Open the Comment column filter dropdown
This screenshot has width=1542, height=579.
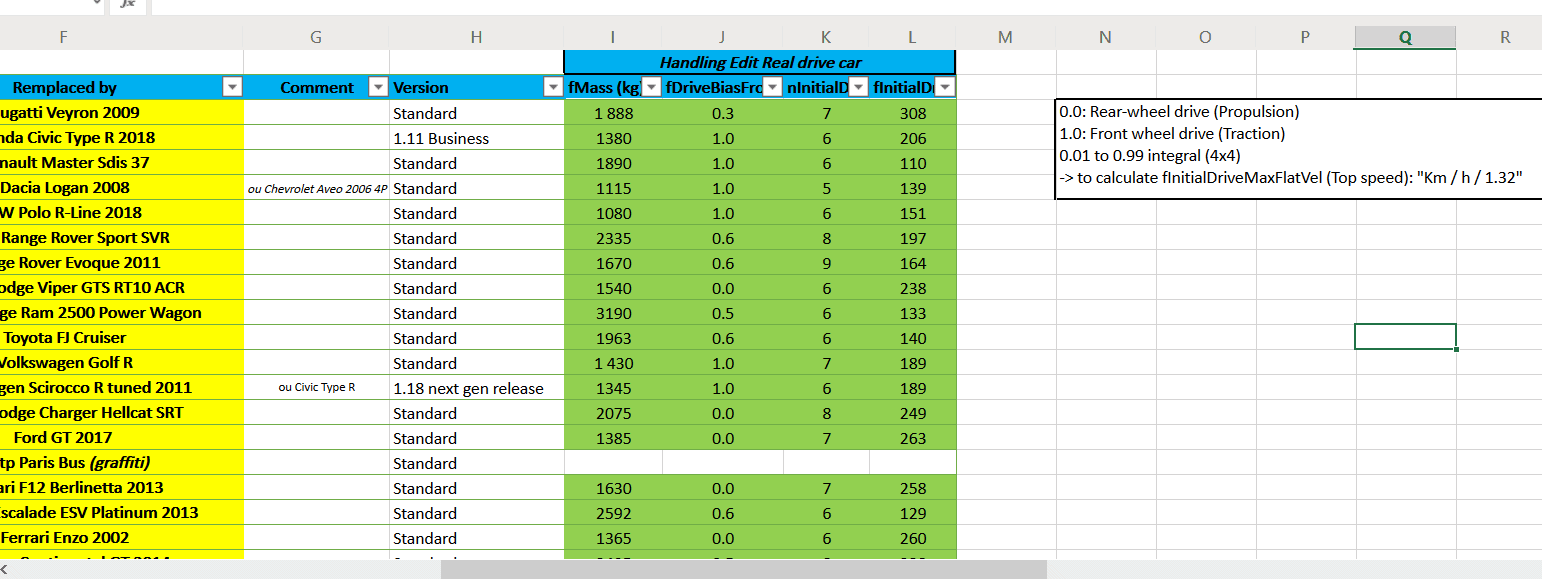(378, 88)
